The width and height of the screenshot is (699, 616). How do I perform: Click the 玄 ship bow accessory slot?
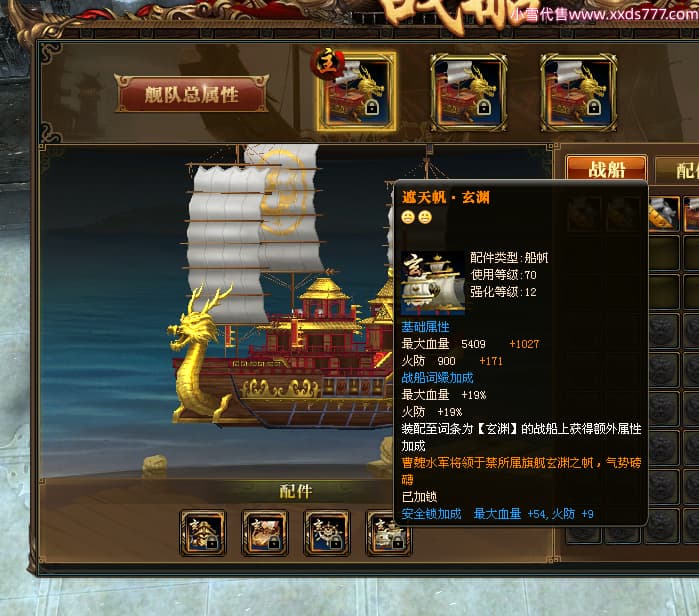click(203, 533)
